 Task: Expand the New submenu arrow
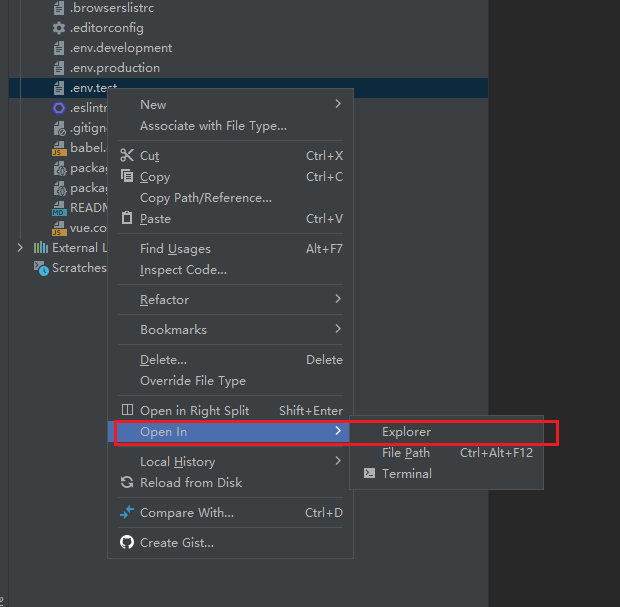click(x=338, y=104)
